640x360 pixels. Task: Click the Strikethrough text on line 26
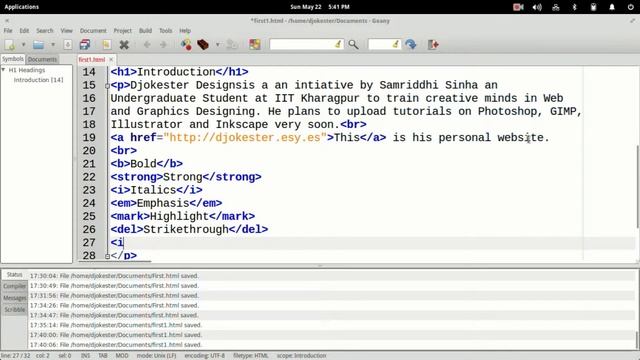[x=186, y=229]
